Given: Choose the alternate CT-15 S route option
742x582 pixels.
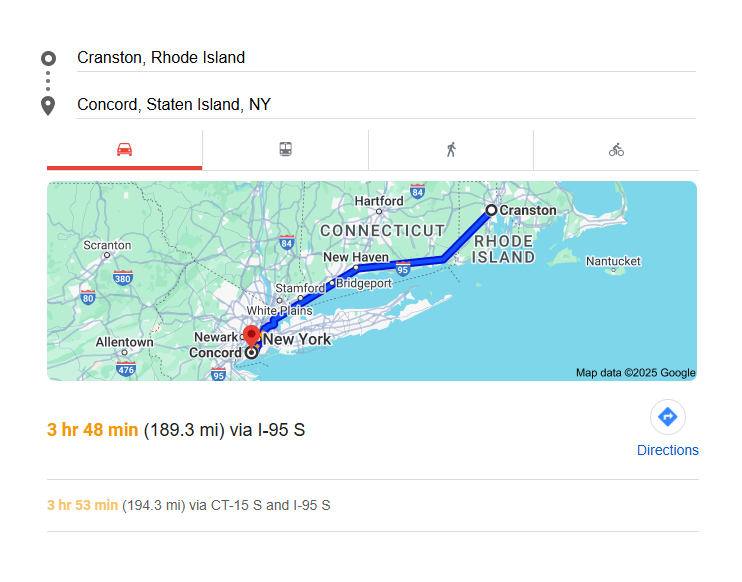Looking at the screenshot, I should pos(189,505).
